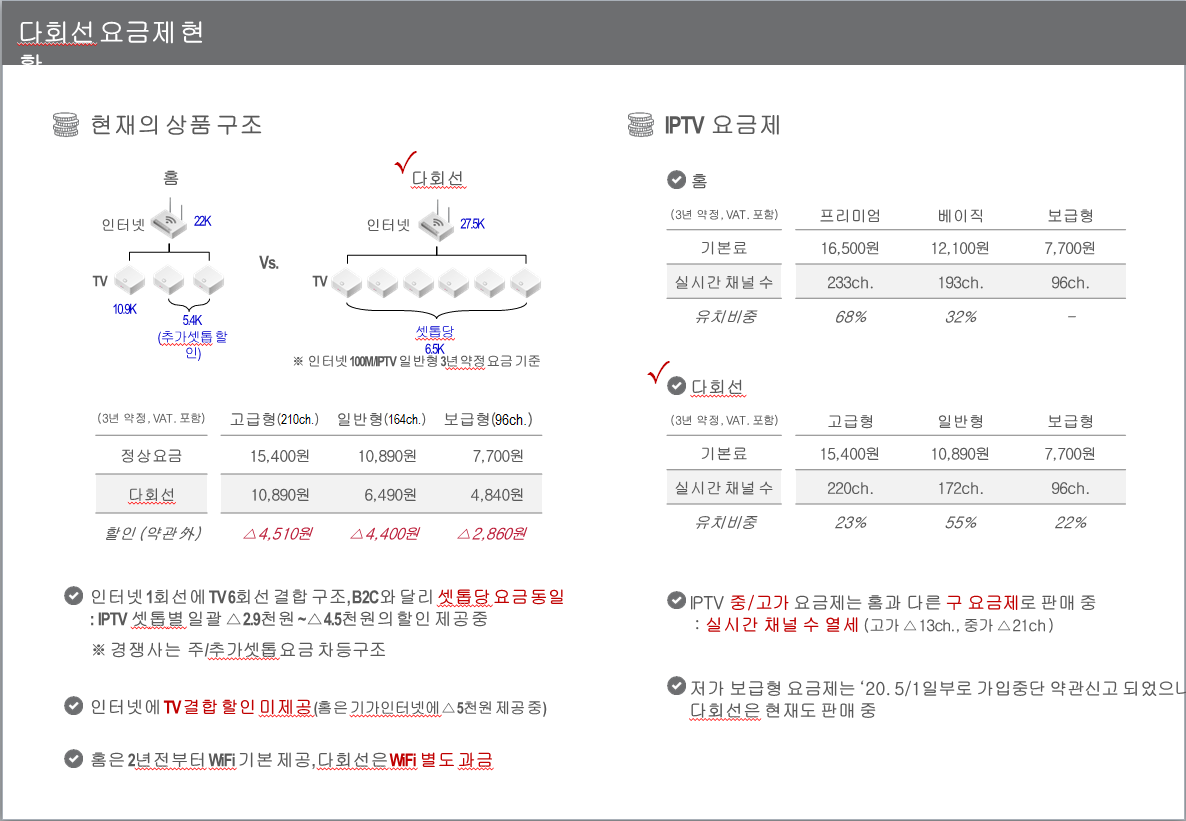This screenshot has width=1186, height=821.
Task: Click the 233ch. channel count cell
Action: (850, 283)
